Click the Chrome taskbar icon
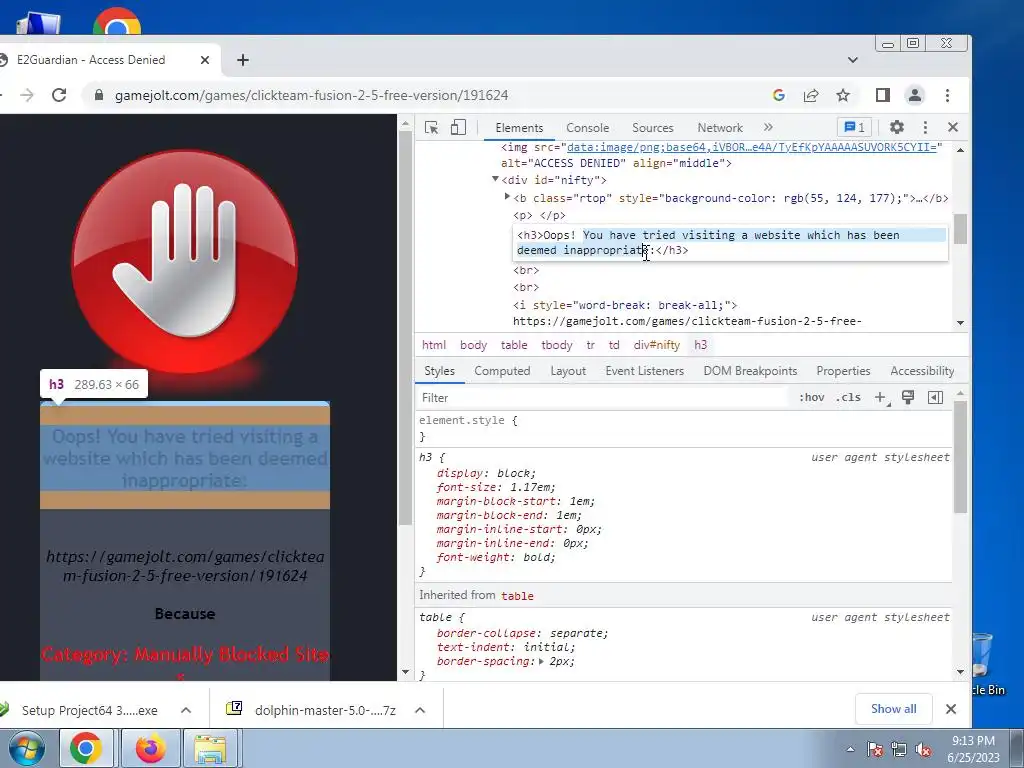 point(86,748)
